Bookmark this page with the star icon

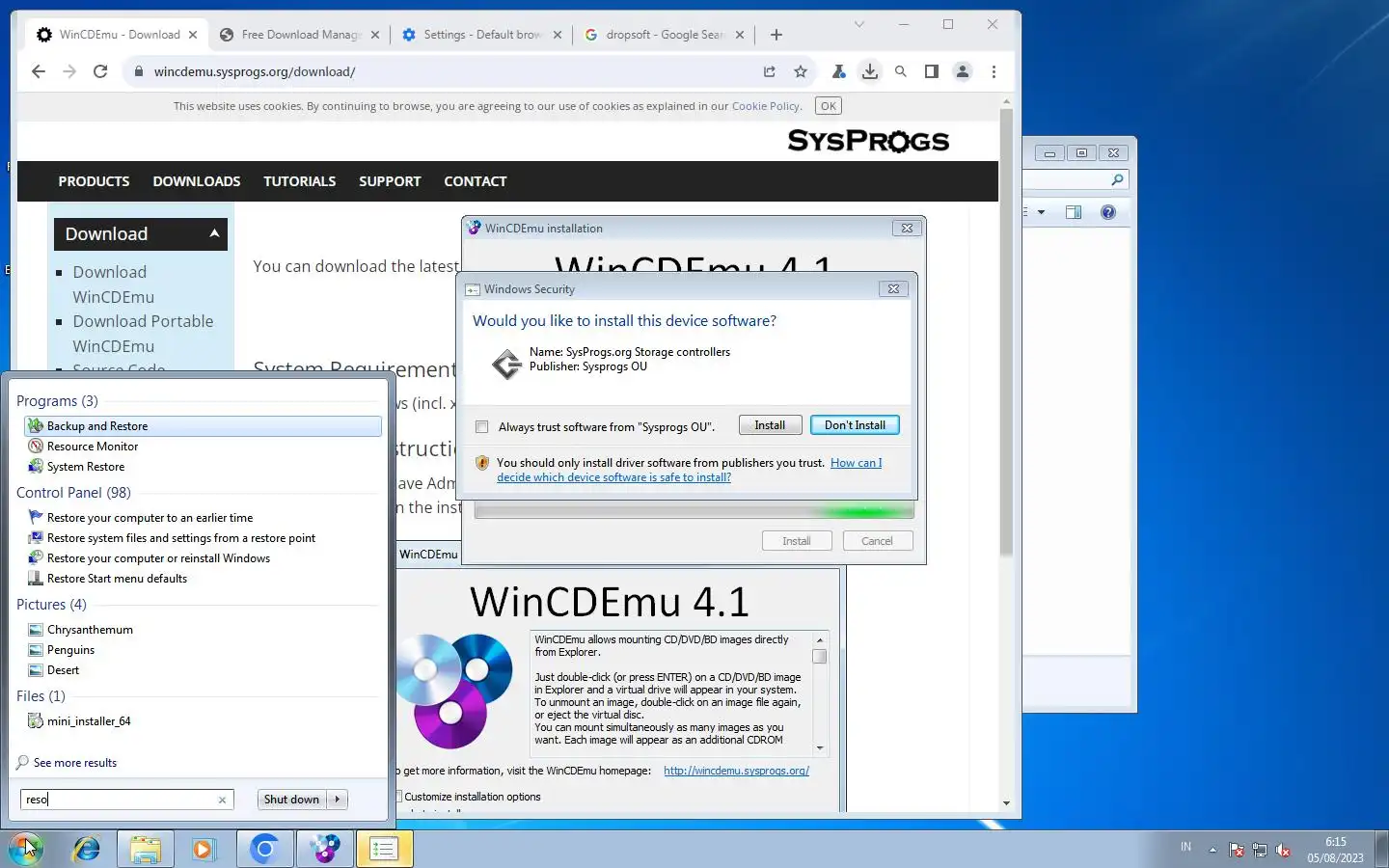pyautogui.click(x=800, y=71)
